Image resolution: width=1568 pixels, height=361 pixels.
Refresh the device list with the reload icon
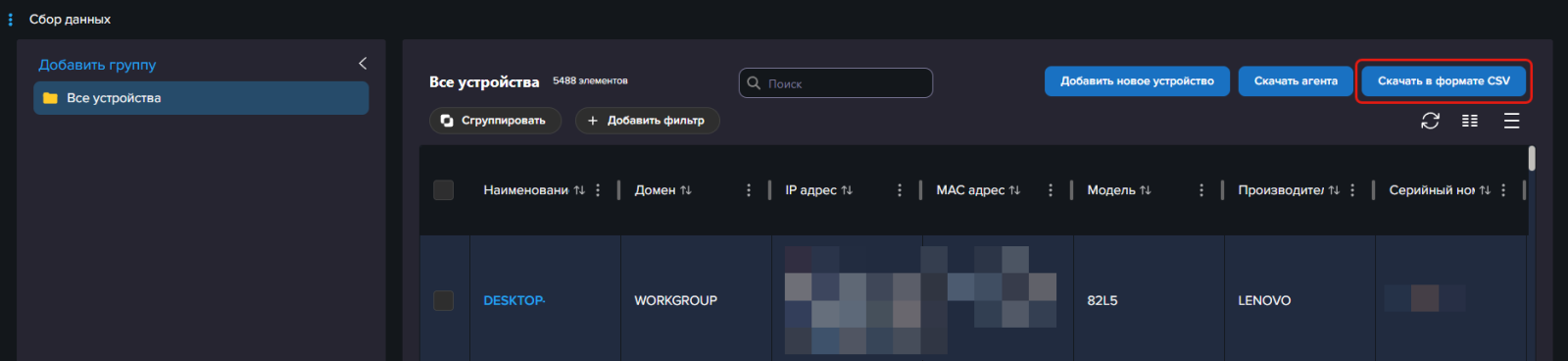pyautogui.click(x=1430, y=121)
